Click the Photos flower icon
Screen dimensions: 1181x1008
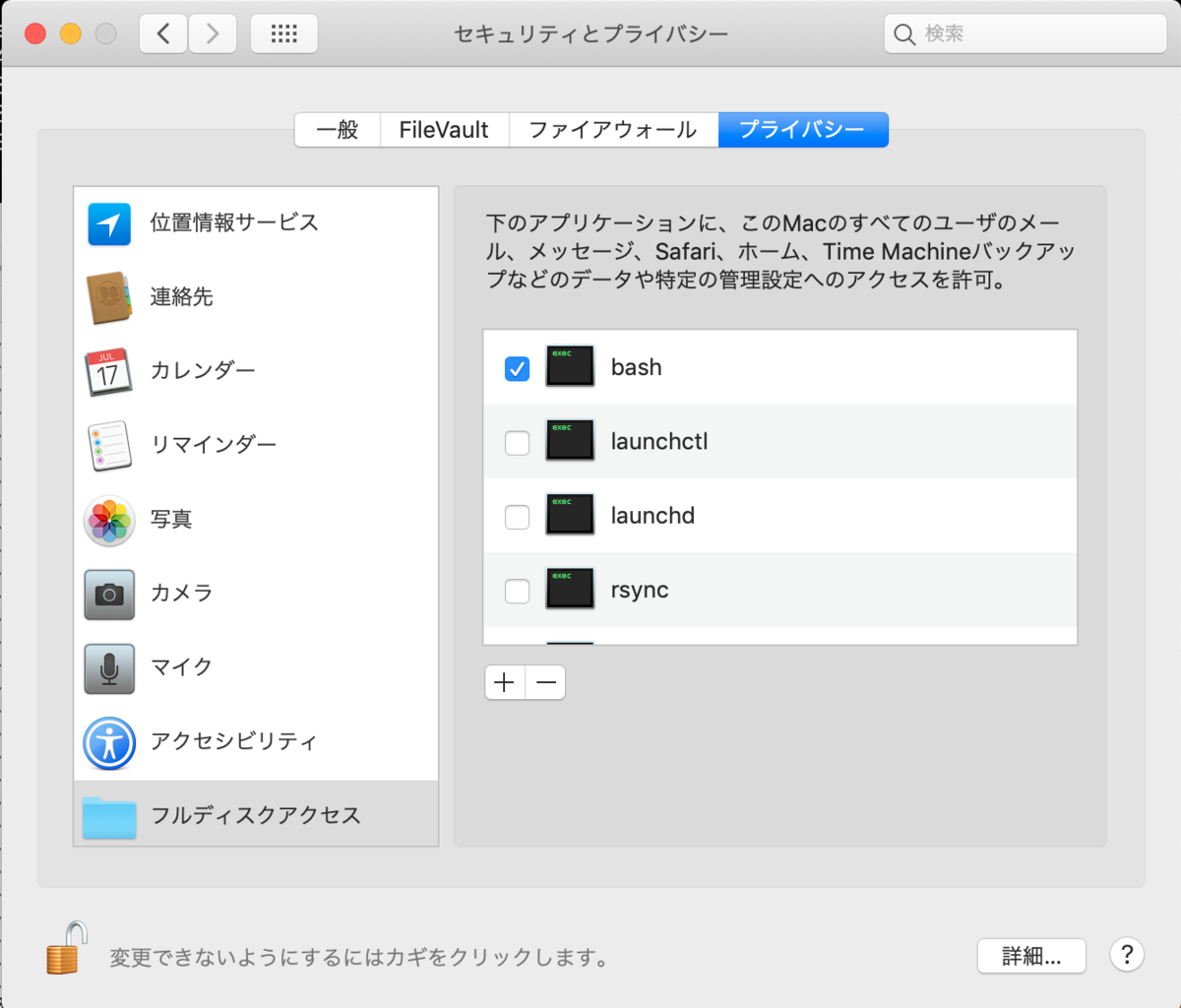[x=108, y=520]
